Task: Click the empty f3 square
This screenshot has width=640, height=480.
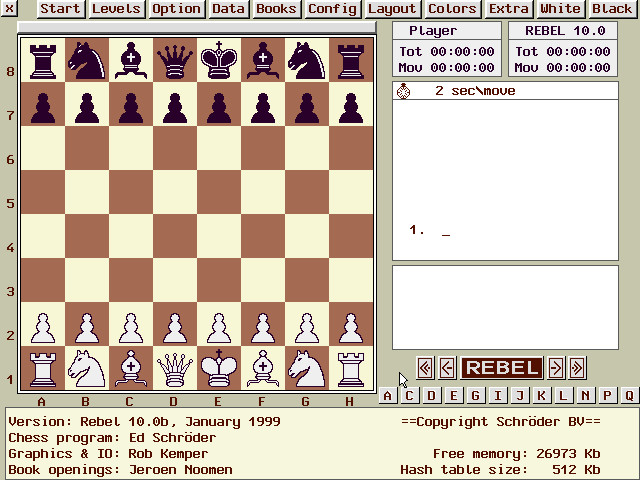Action: [263, 280]
